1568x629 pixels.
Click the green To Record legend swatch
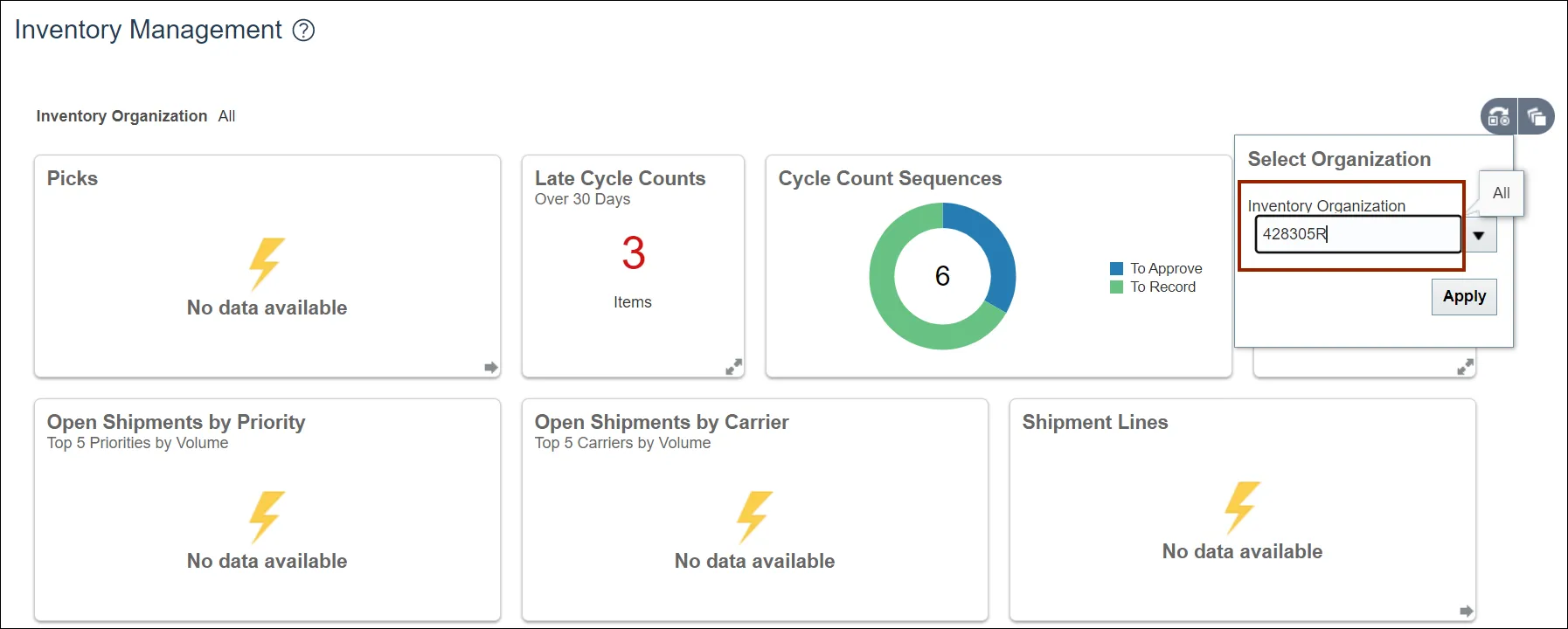1116,287
